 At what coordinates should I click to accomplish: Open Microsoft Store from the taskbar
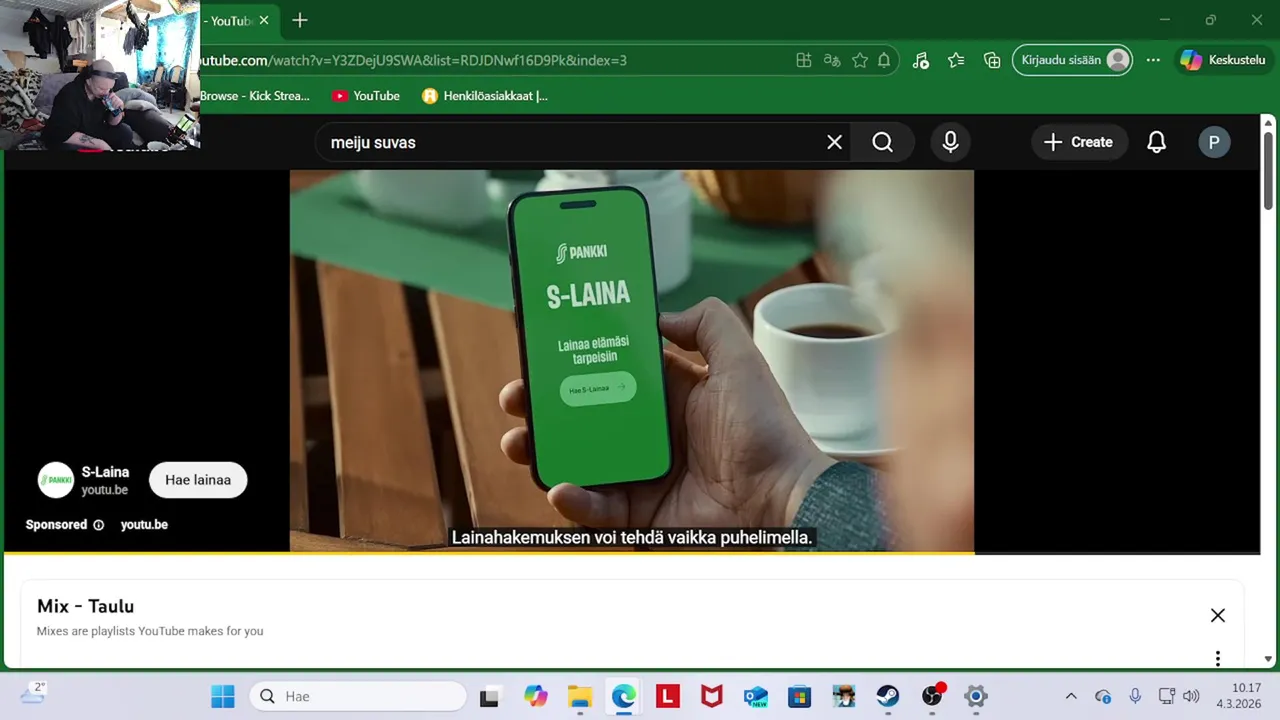799,696
